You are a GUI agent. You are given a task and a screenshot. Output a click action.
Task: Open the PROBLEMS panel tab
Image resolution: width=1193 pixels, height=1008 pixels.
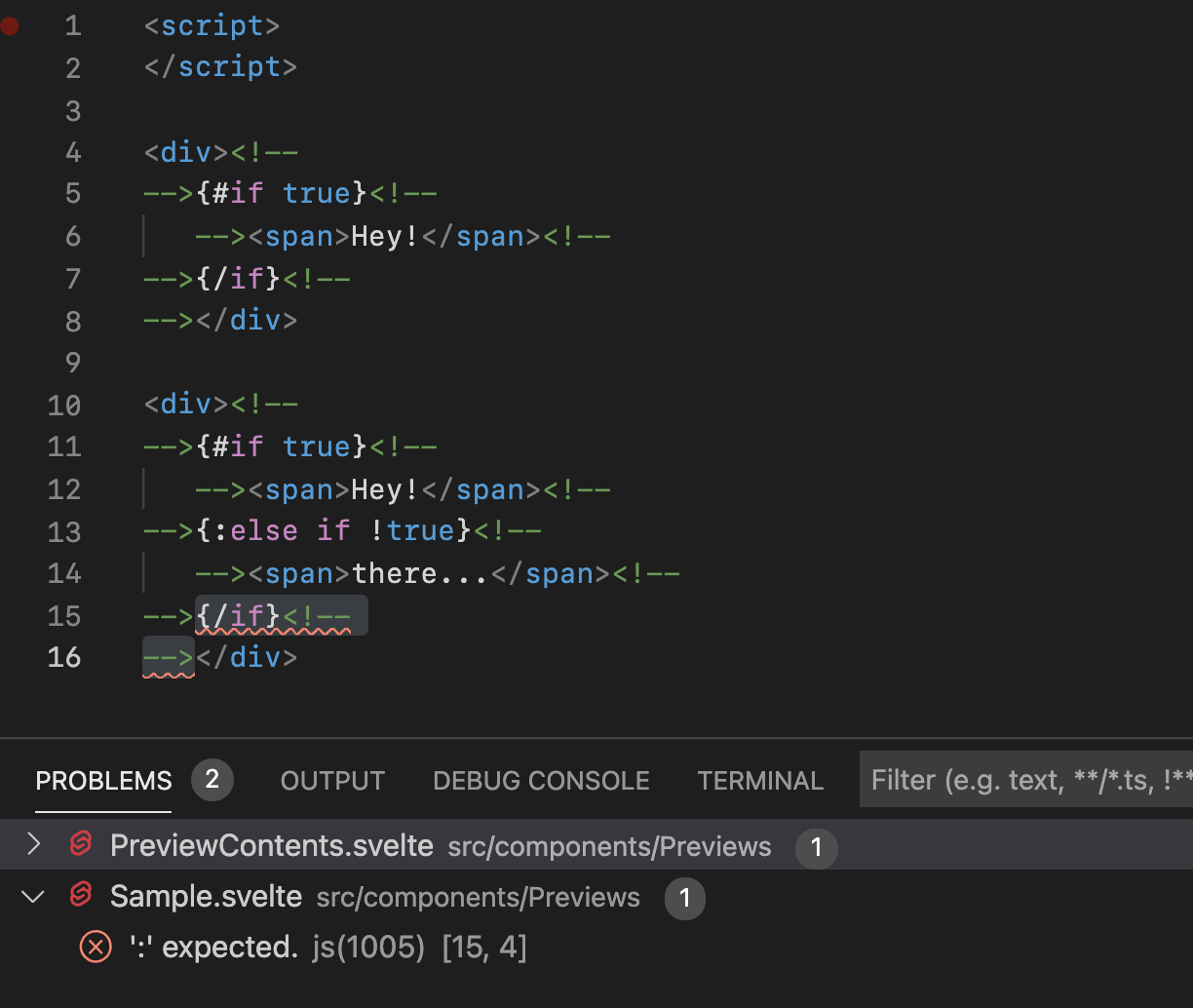(x=103, y=780)
